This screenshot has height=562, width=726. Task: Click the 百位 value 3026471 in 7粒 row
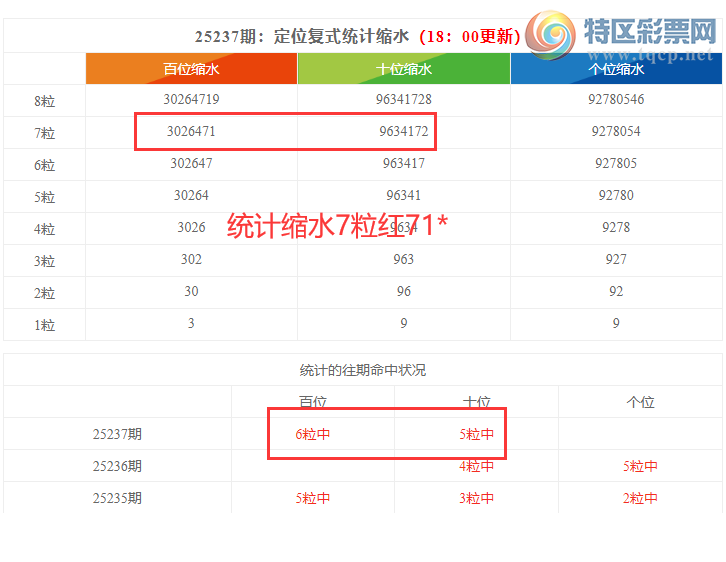(191, 131)
